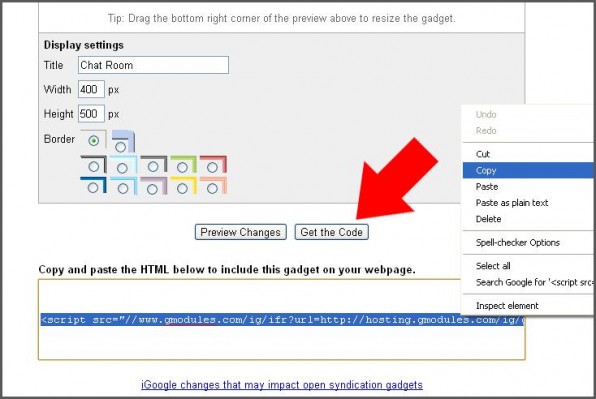Image resolution: width=596 pixels, height=399 pixels.
Task: Choose the dark blue border style
Action: pyautogui.click(x=93, y=187)
